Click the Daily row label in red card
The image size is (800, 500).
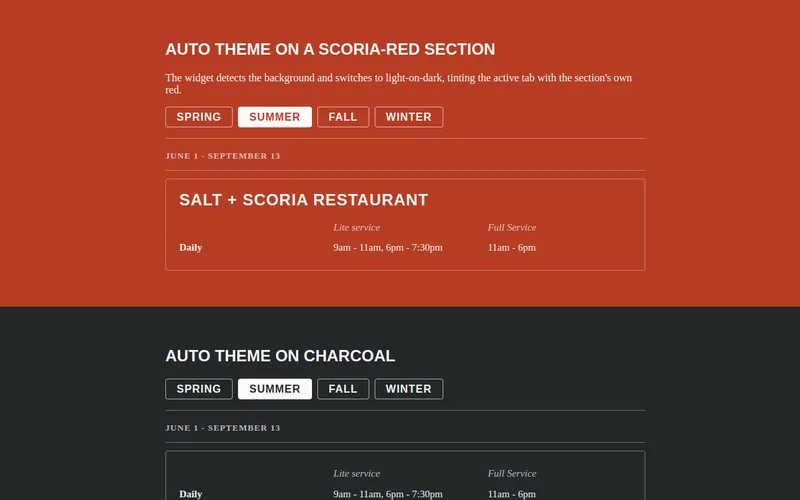(x=191, y=247)
